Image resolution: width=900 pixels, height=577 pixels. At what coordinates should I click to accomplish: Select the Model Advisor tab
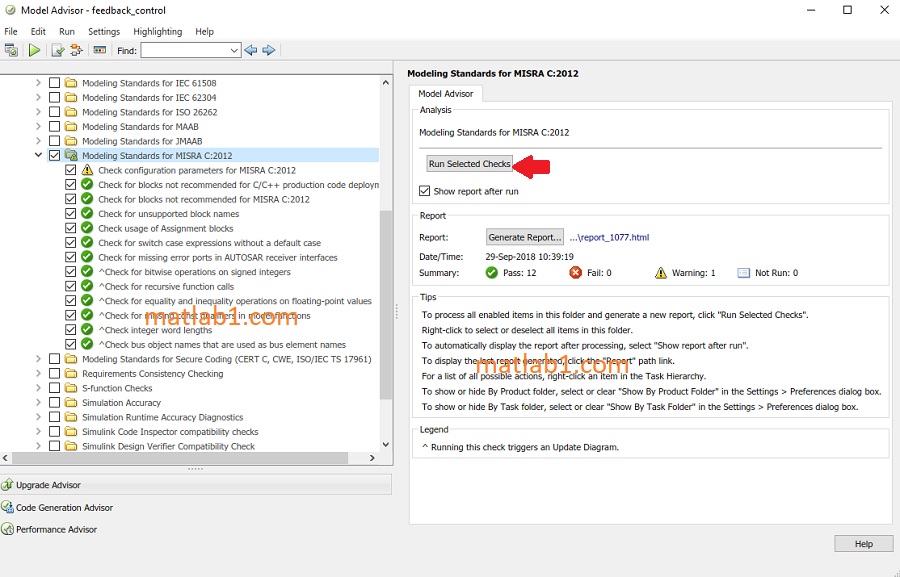[x=445, y=94]
